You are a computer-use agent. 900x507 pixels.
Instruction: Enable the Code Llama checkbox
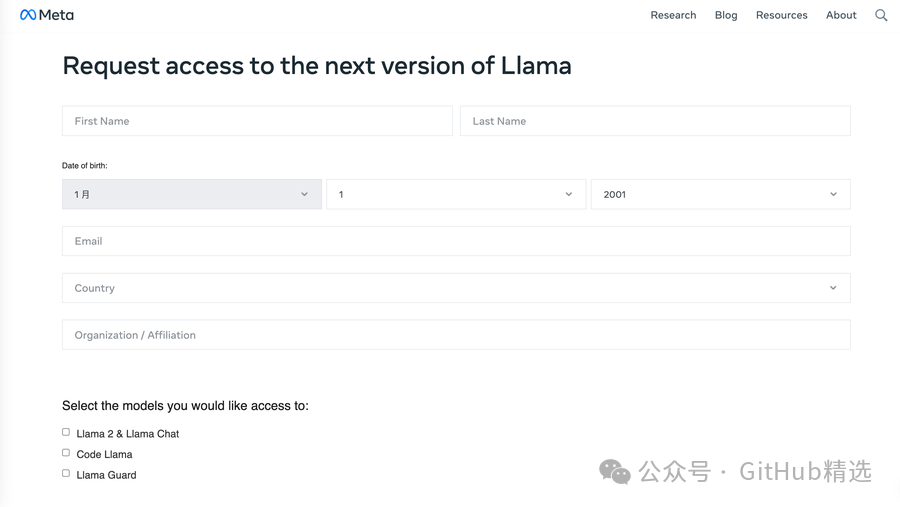click(66, 453)
